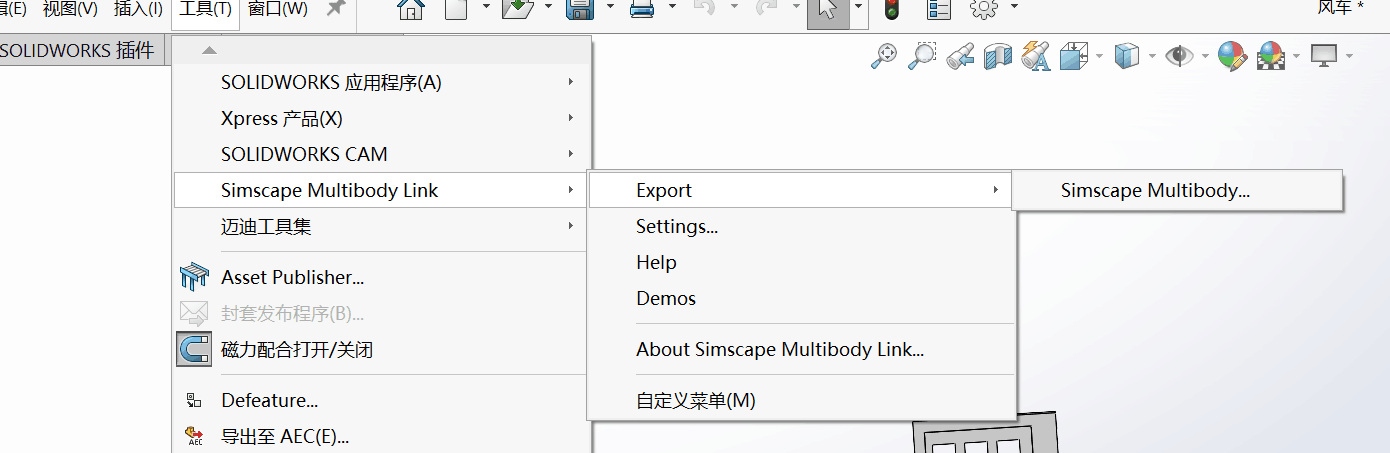Click the Previous View icon

point(960,56)
